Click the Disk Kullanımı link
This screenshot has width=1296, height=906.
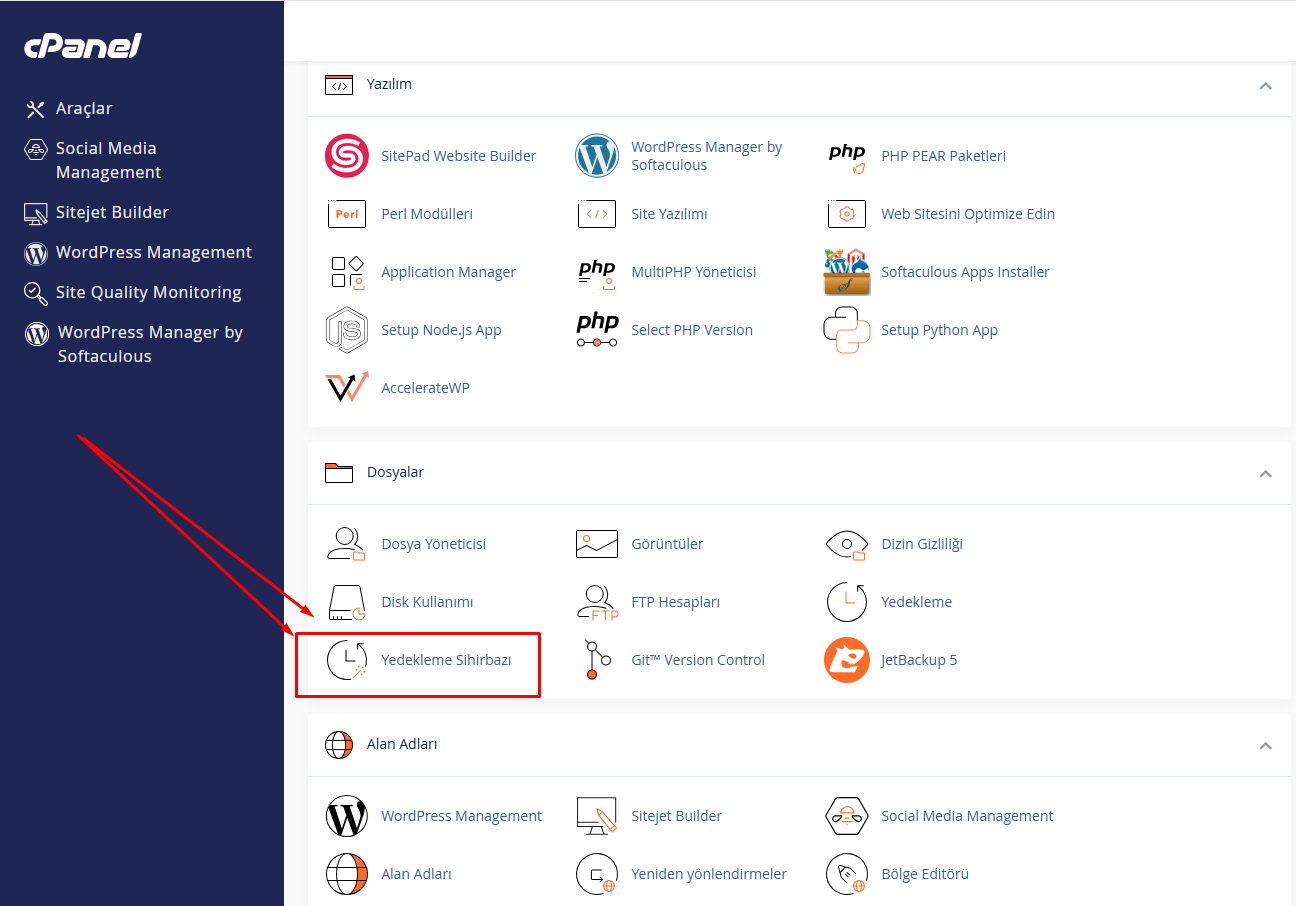pyautogui.click(x=427, y=602)
